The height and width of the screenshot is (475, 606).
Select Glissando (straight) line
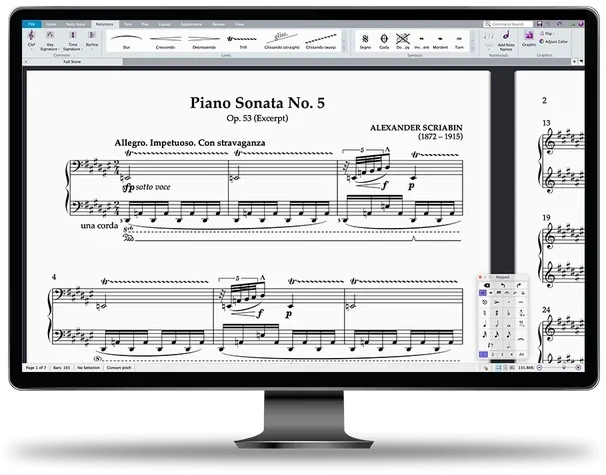282,41
